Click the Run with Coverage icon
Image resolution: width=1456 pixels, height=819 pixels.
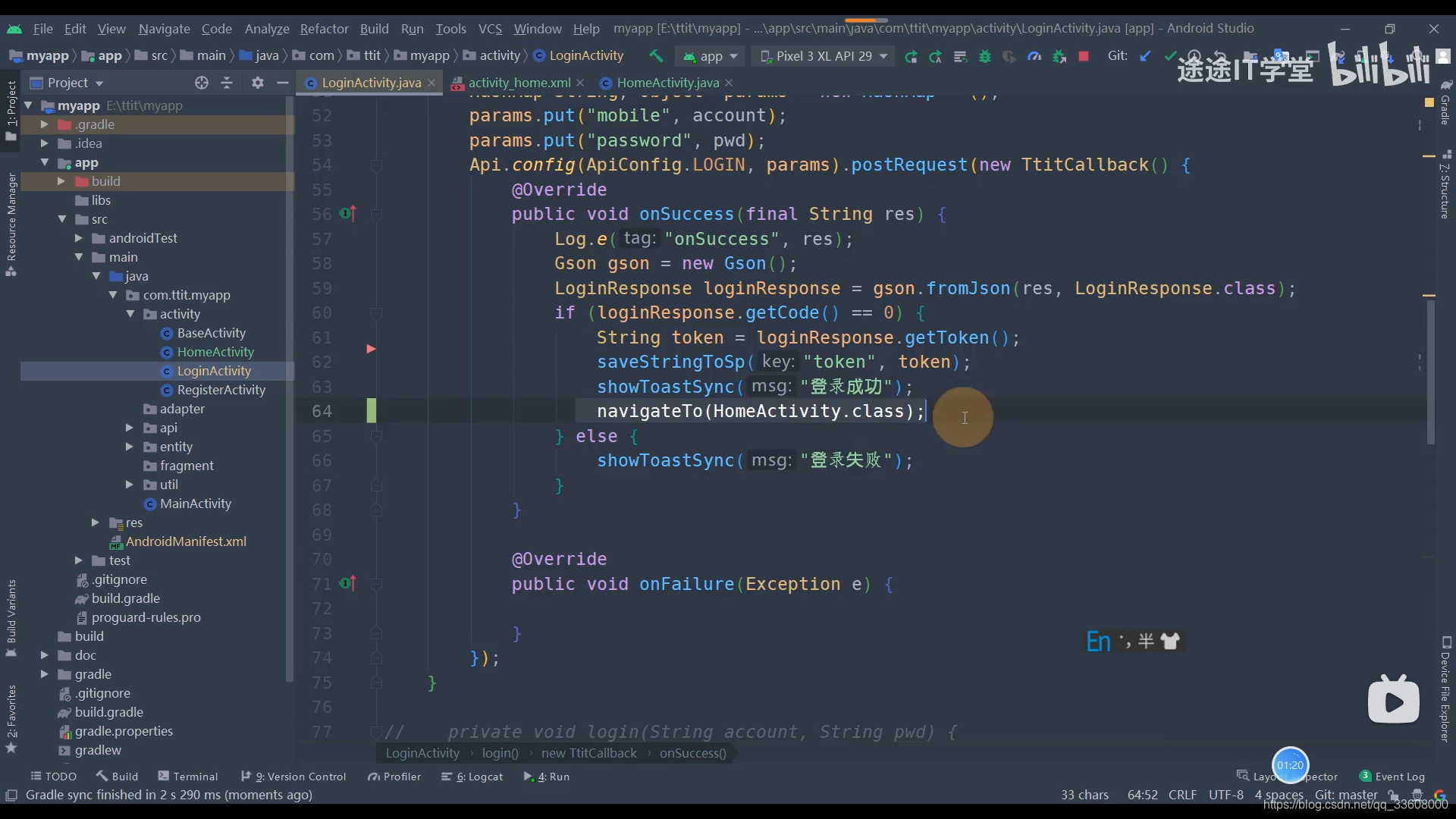click(x=1009, y=56)
